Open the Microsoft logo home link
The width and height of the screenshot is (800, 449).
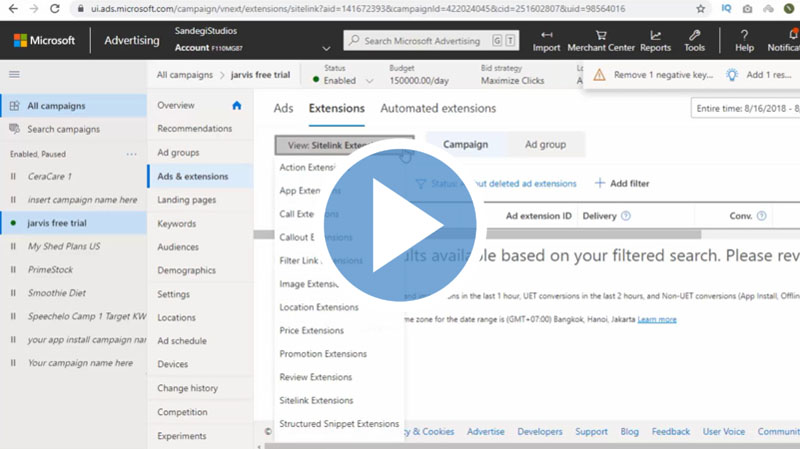click(x=44, y=40)
